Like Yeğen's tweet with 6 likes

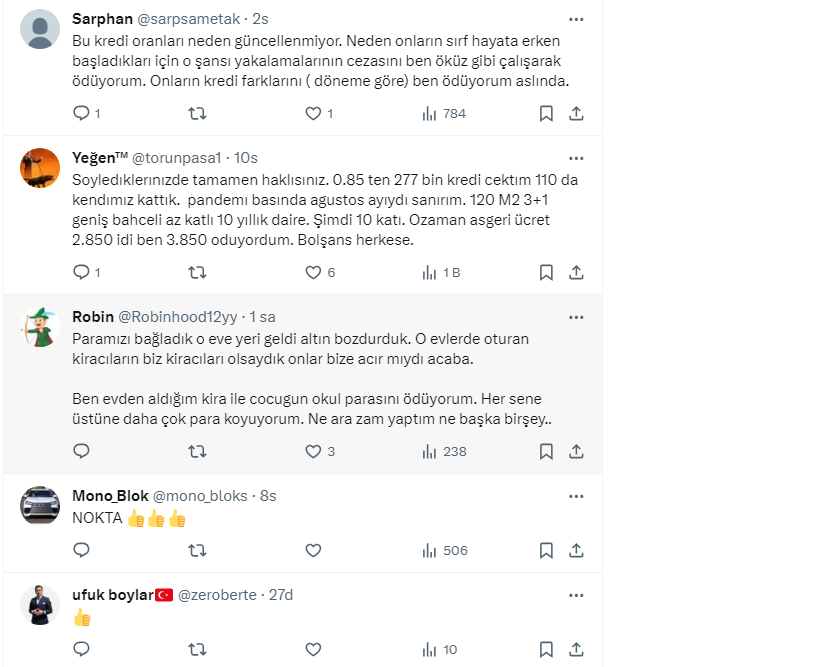tap(313, 272)
